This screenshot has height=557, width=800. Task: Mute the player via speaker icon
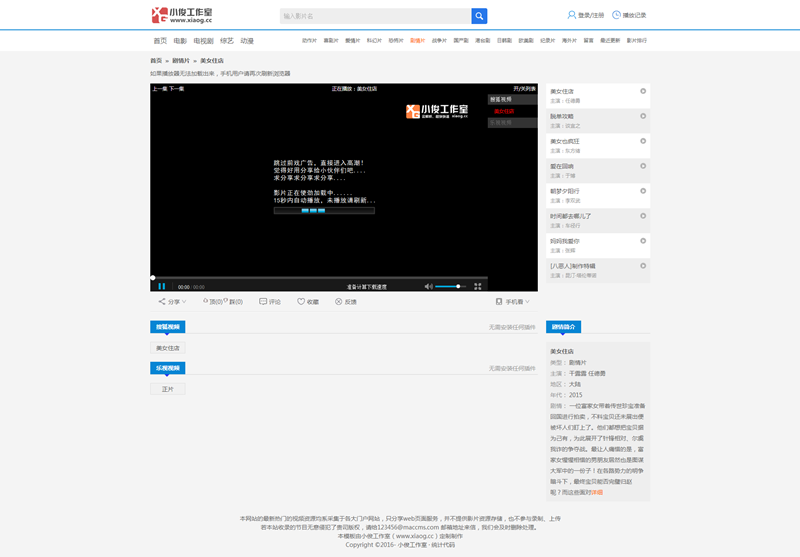(x=429, y=286)
